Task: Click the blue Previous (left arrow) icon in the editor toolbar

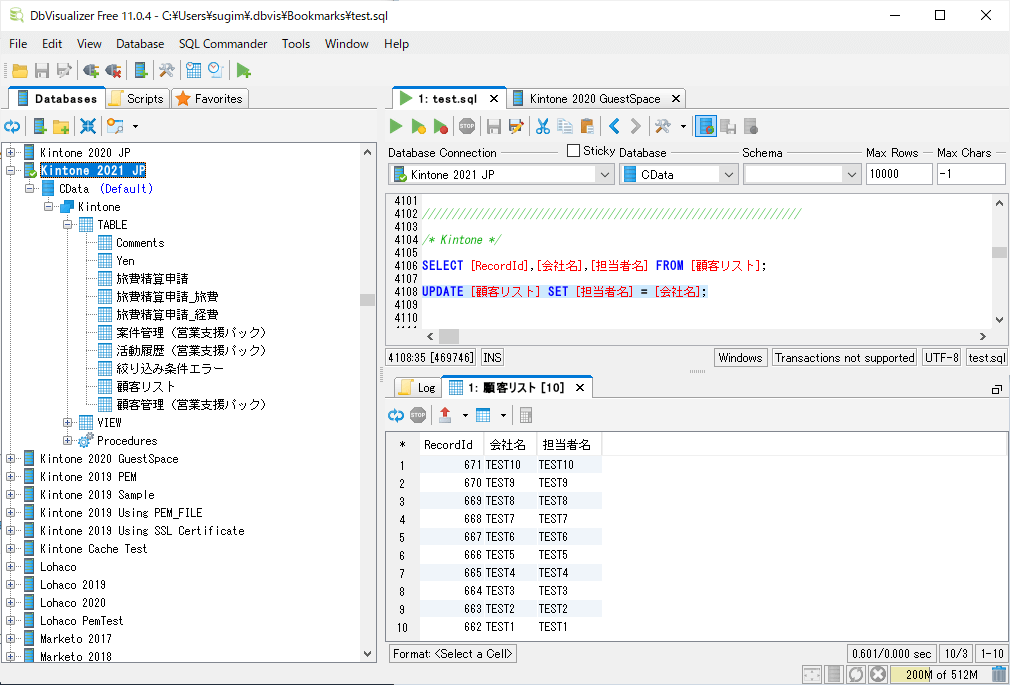Action: pyautogui.click(x=614, y=126)
